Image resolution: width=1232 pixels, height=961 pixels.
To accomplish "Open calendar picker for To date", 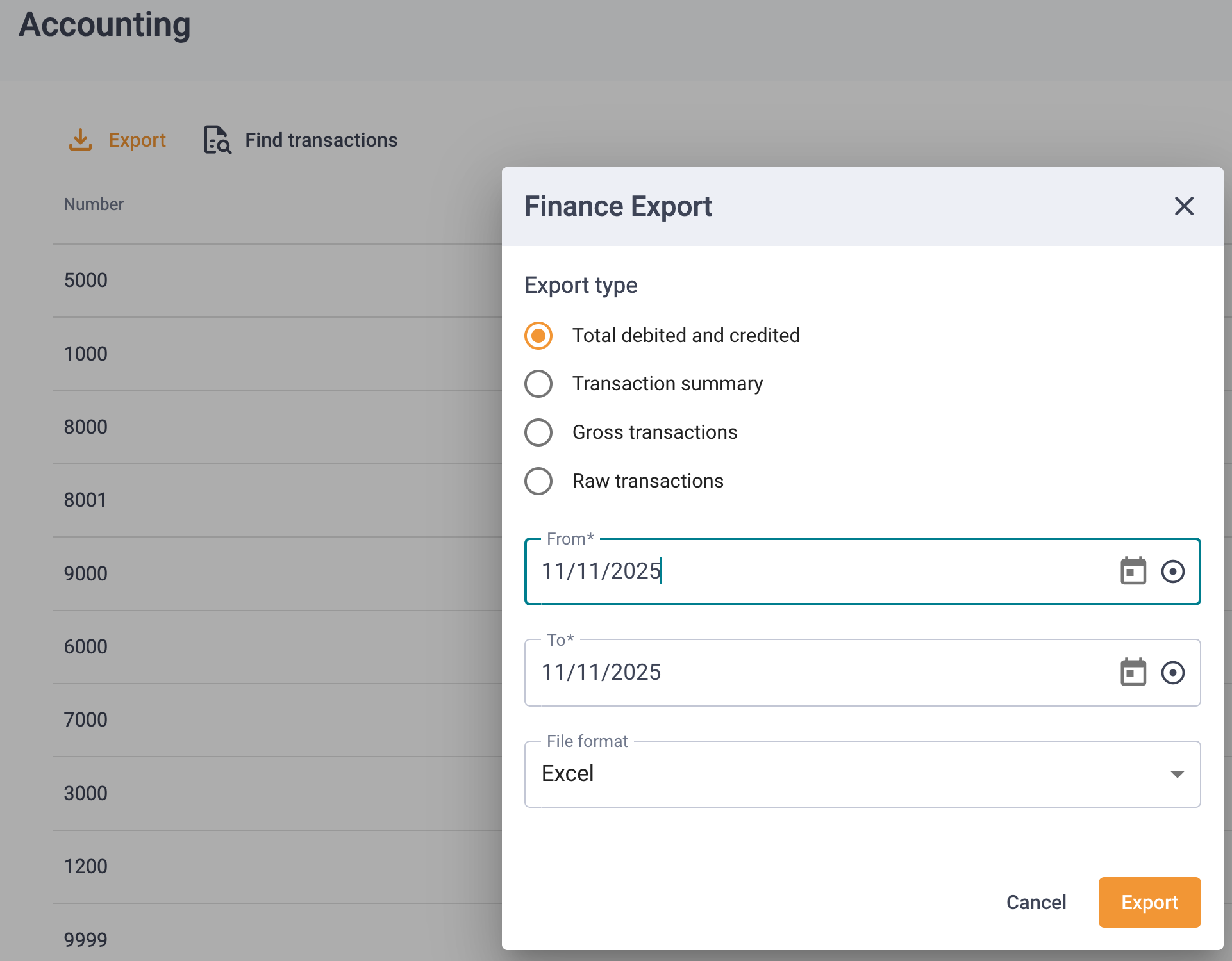I will [1133, 672].
